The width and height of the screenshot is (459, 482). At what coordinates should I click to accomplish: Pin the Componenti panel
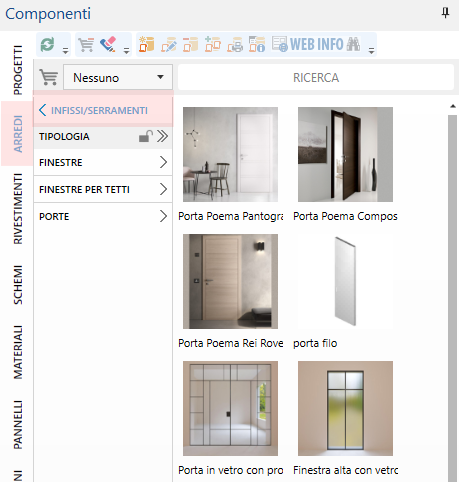pos(445,13)
